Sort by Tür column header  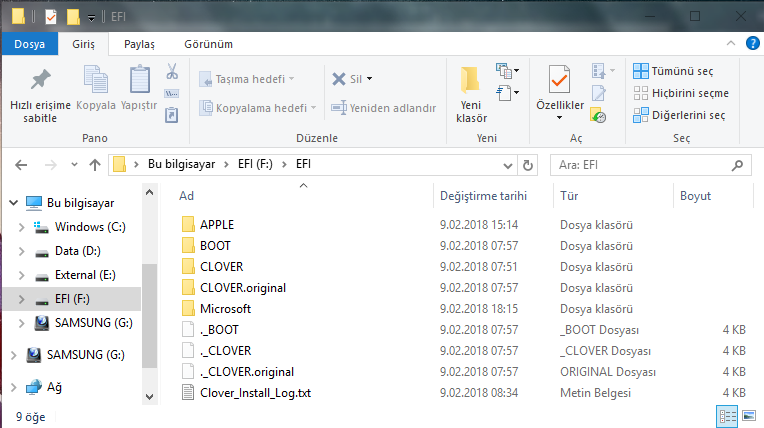[569, 196]
